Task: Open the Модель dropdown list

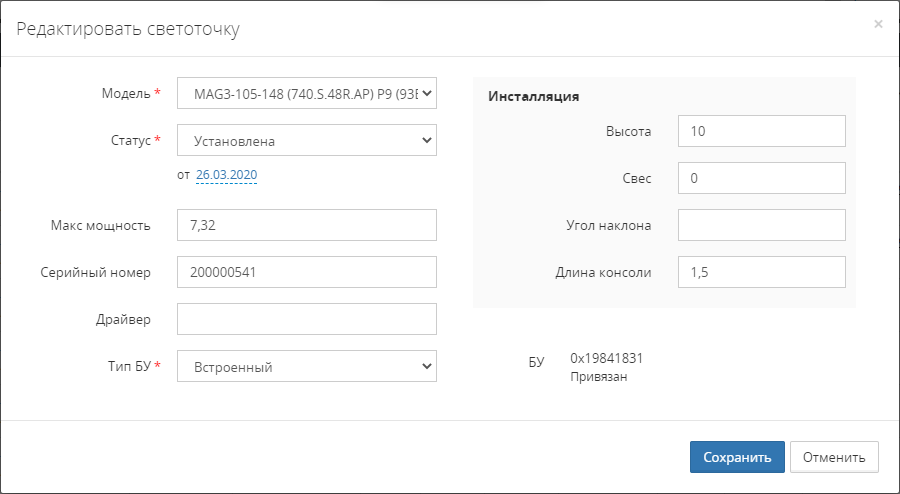Action: 306,94
